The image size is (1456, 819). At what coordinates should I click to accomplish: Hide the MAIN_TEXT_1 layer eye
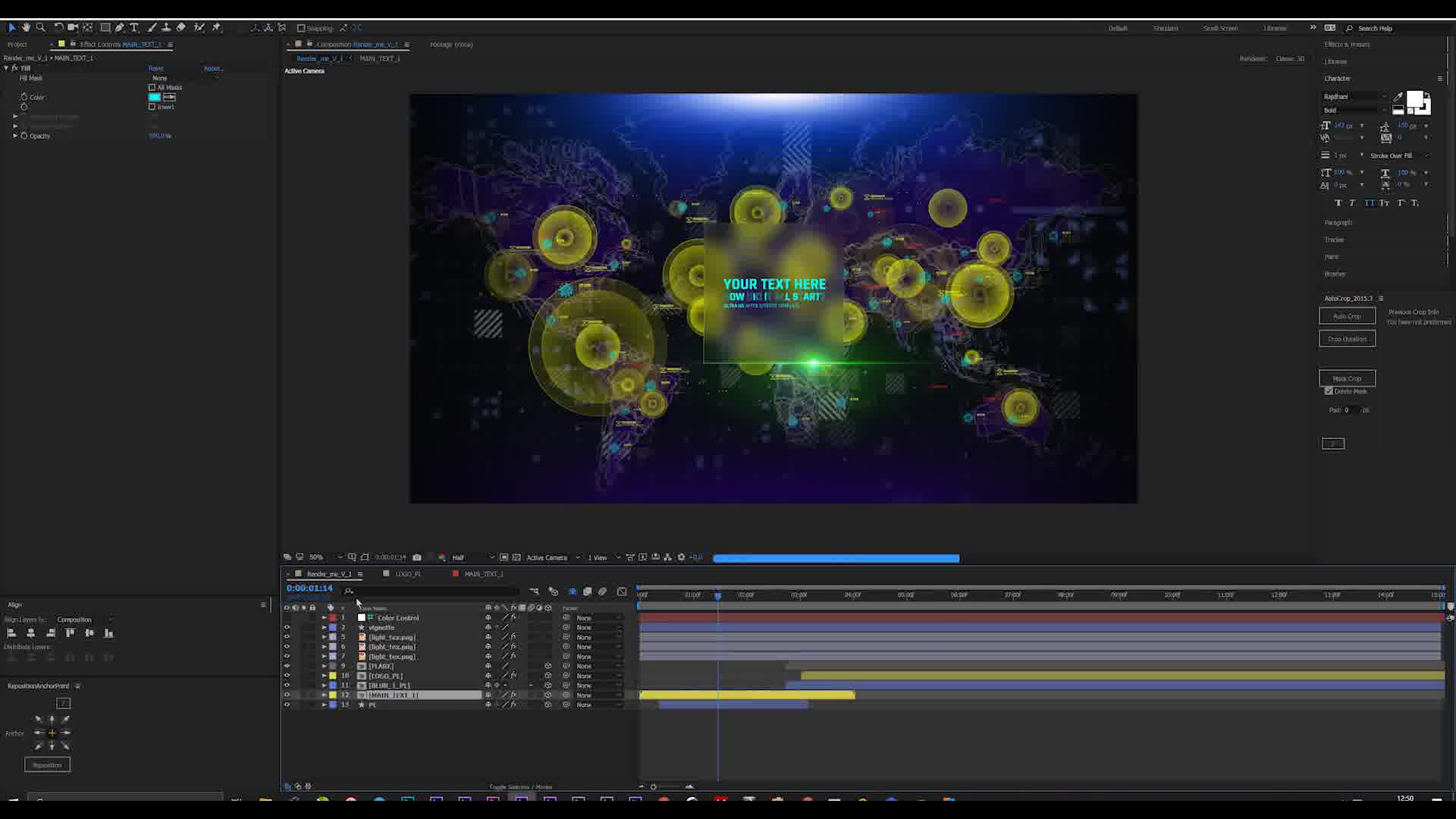[x=287, y=695]
